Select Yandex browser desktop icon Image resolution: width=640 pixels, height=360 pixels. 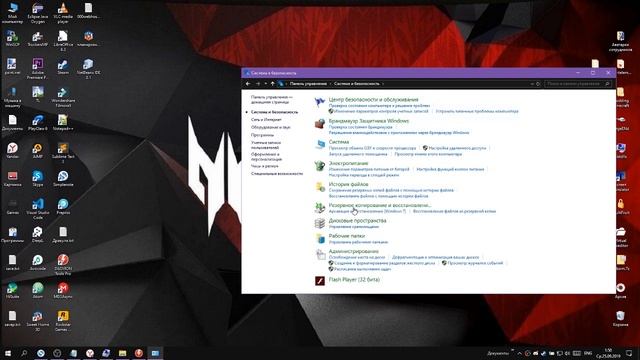(12, 150)
